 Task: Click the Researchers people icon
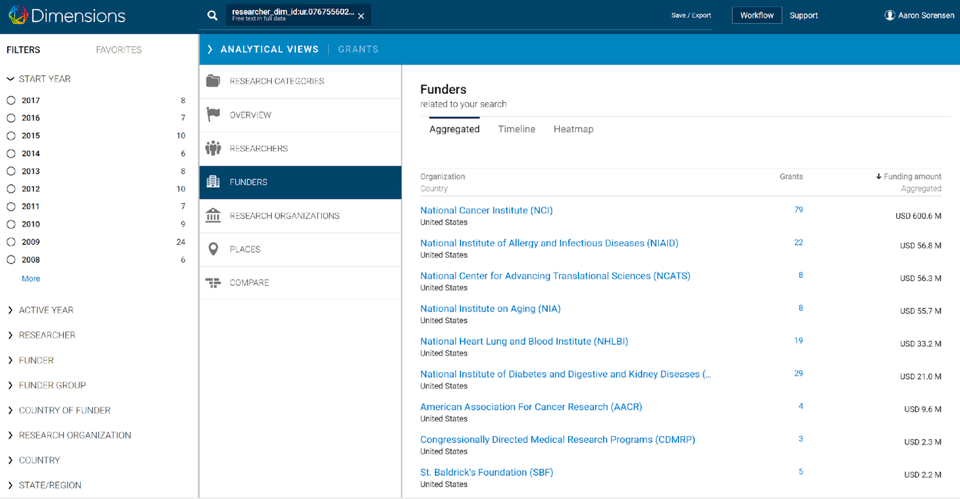[213, 148]
